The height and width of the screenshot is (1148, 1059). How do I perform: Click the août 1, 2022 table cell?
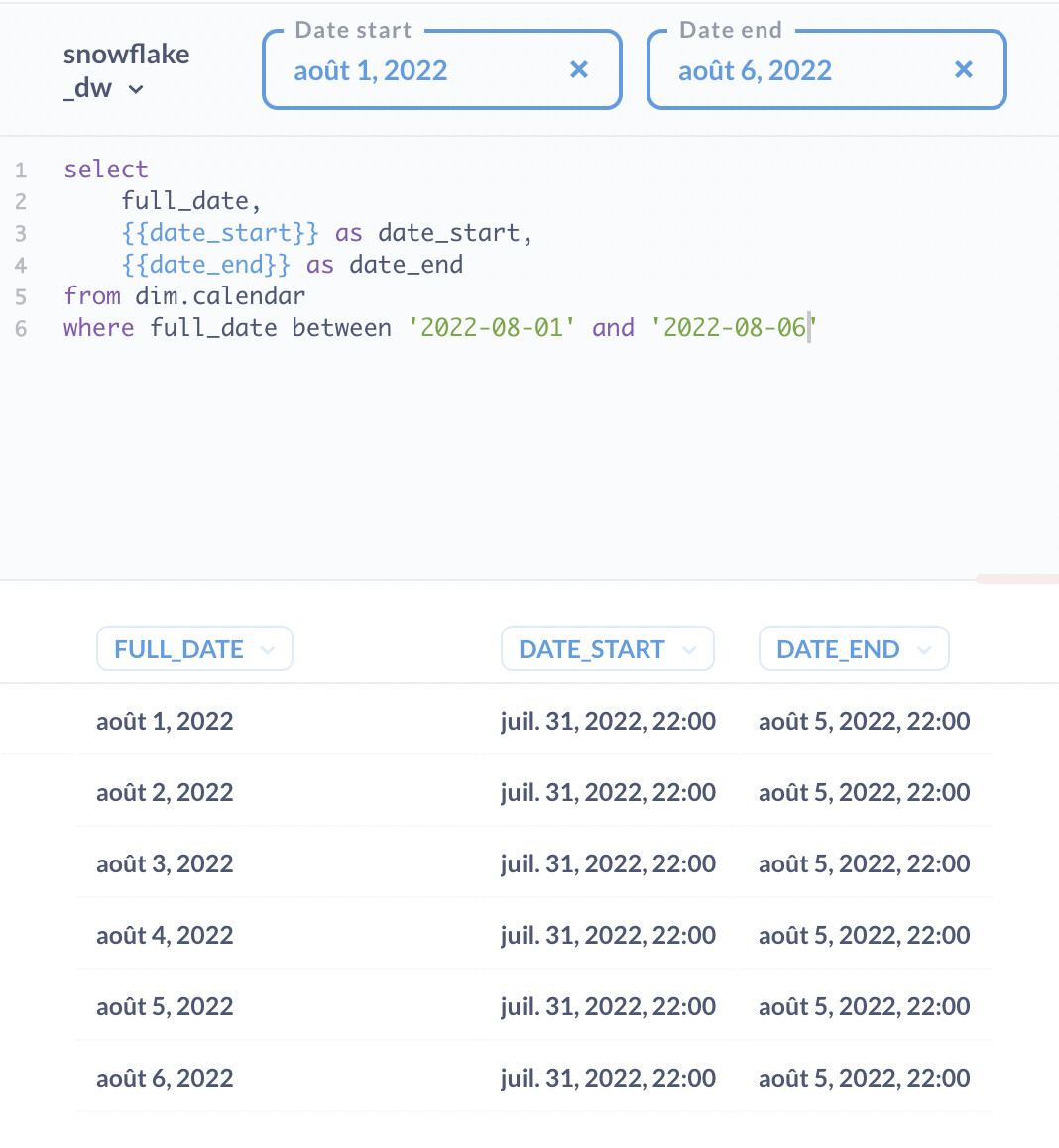164,721
